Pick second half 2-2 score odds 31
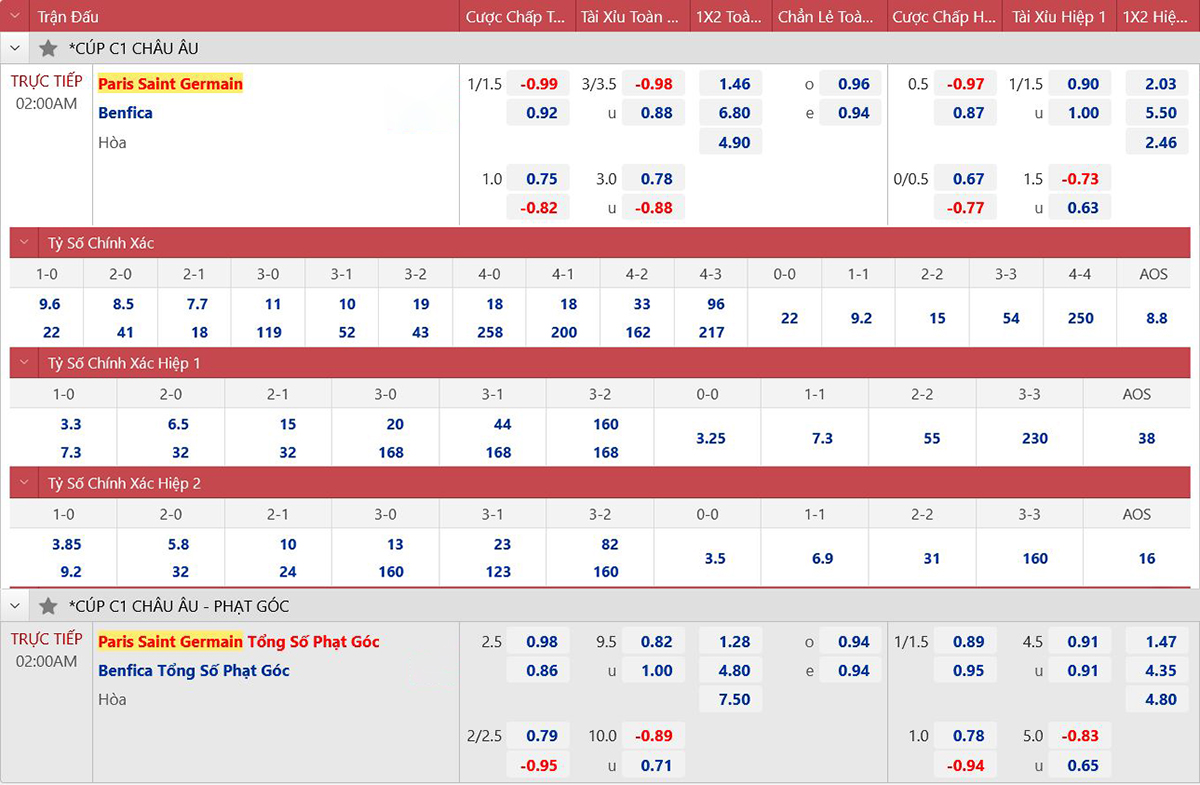Image resolution: width=1200 pixels, height=785 pixels. tap(931, 558)
